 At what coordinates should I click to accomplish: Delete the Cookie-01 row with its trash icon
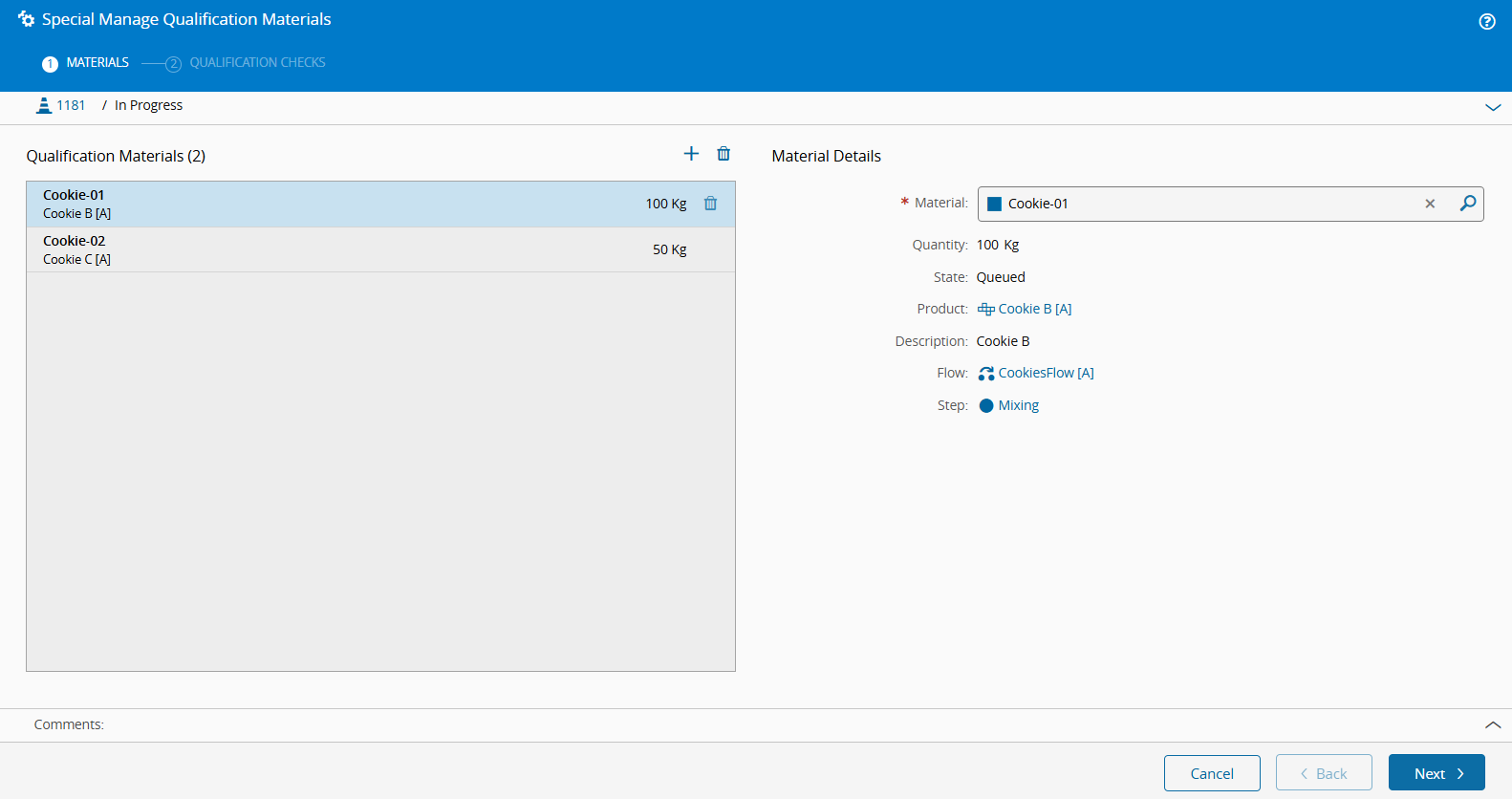710,204
